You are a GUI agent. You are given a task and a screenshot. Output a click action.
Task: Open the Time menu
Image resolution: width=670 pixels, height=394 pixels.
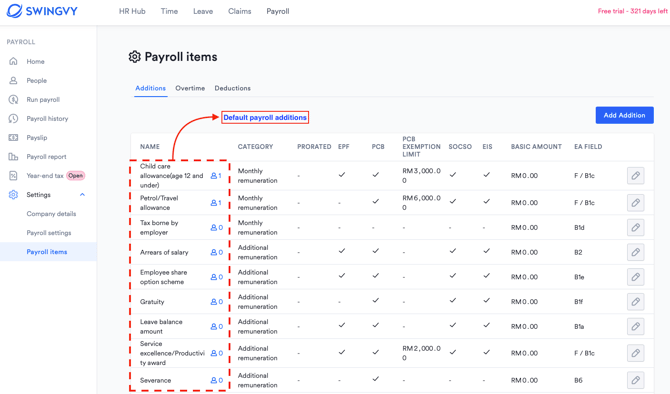pyautogui.click(x=169, y=11)
